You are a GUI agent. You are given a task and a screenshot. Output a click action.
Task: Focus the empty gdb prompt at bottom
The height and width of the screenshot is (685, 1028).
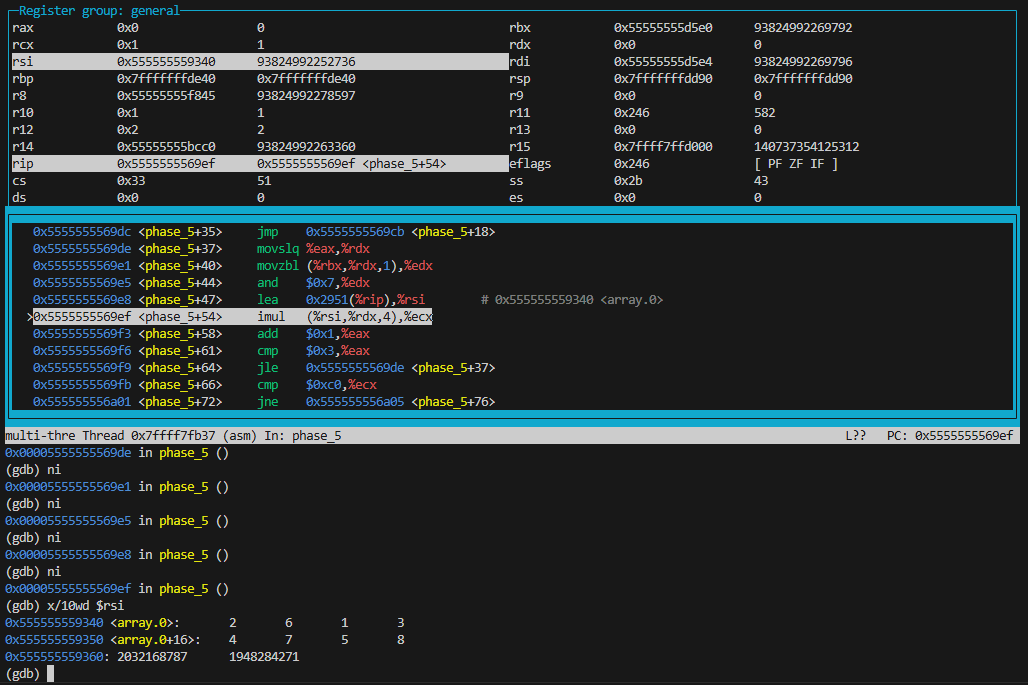50,674
